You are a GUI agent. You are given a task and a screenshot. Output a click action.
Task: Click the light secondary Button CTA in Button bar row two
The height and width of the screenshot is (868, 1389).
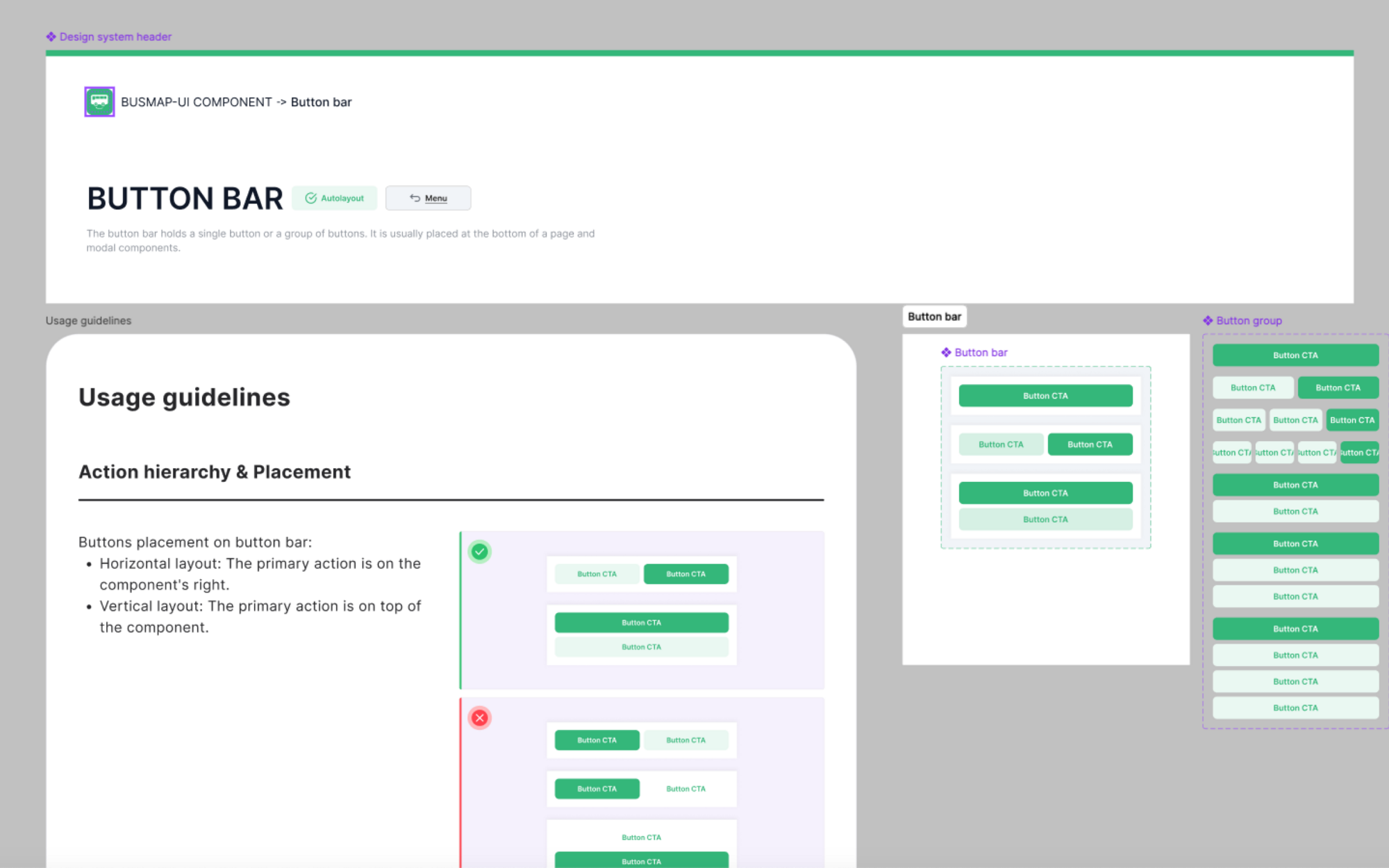pos(1001,444)
